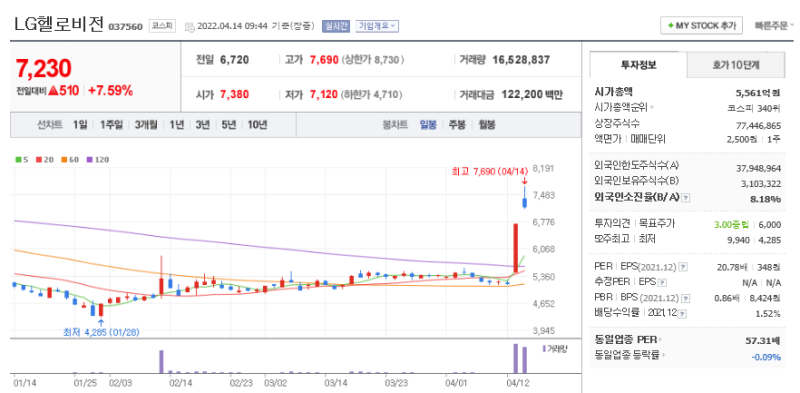Click help icon next to 추정PER EPS
800x393 pixels.
pyautogui.click(x=662, y=282)
